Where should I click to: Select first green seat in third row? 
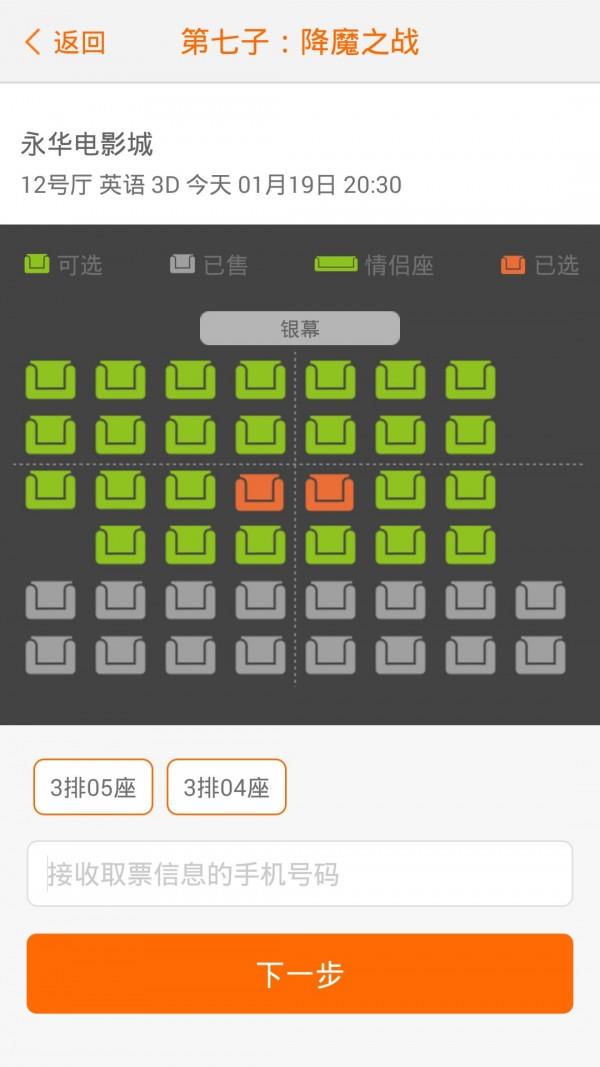point(50,491)
